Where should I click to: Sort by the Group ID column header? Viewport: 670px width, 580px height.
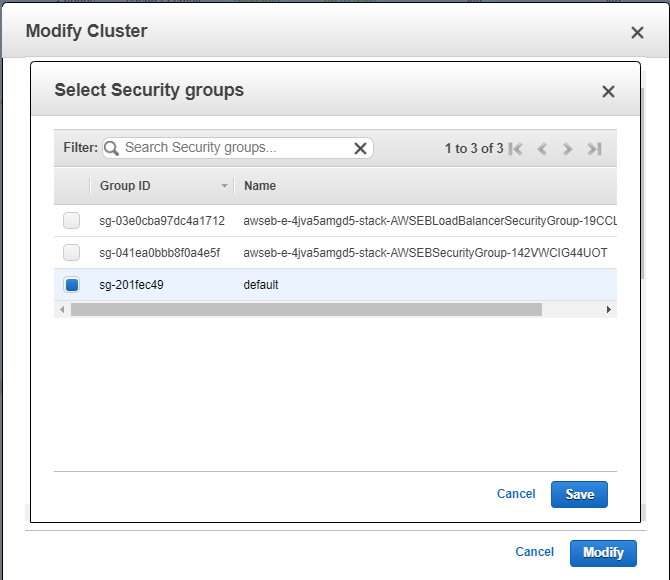coord(125,186)
